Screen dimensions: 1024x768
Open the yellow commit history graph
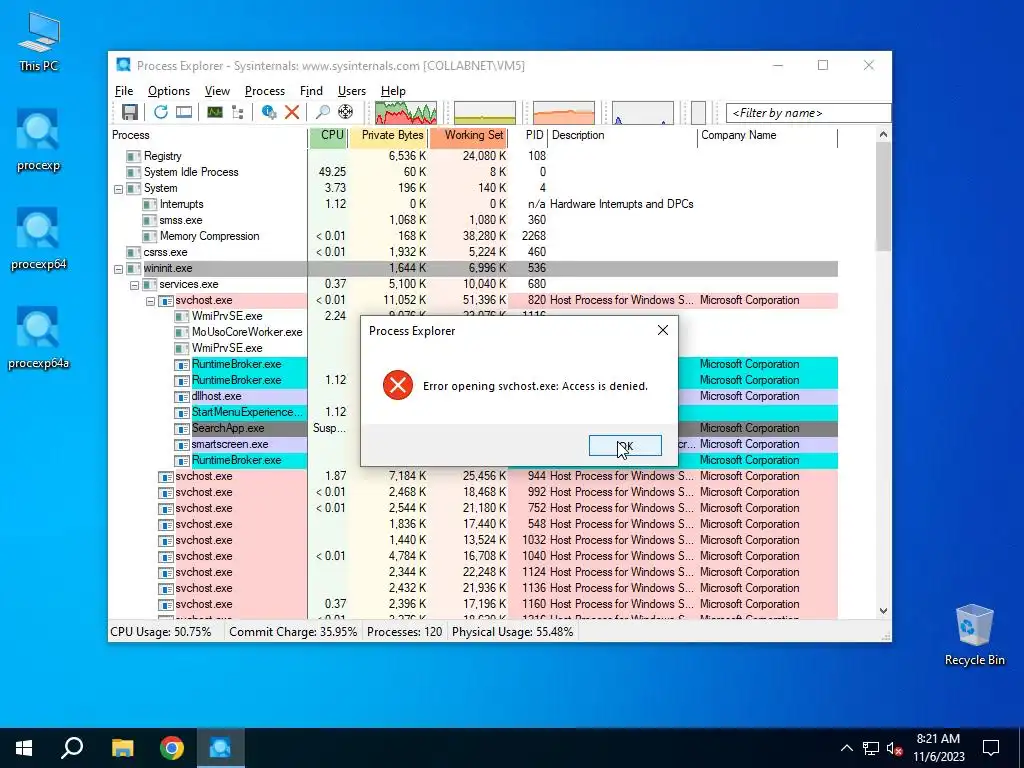pyautogui.click(x=485, y=113)
